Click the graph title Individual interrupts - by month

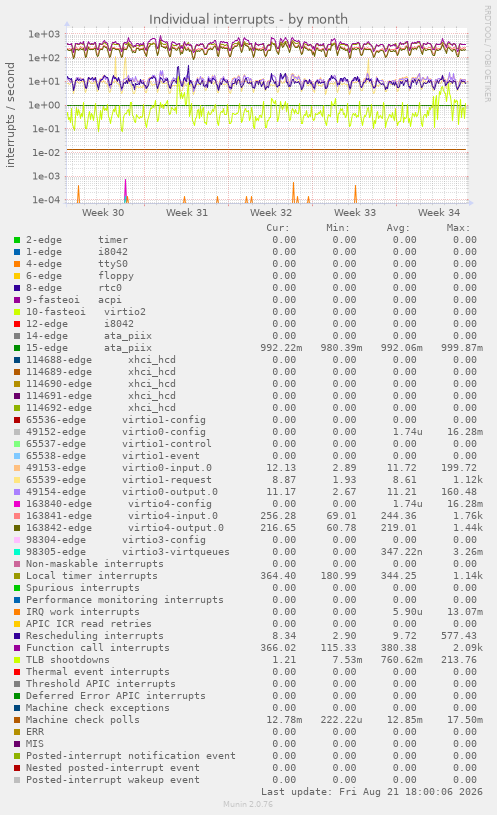click(x=248, y=19)
